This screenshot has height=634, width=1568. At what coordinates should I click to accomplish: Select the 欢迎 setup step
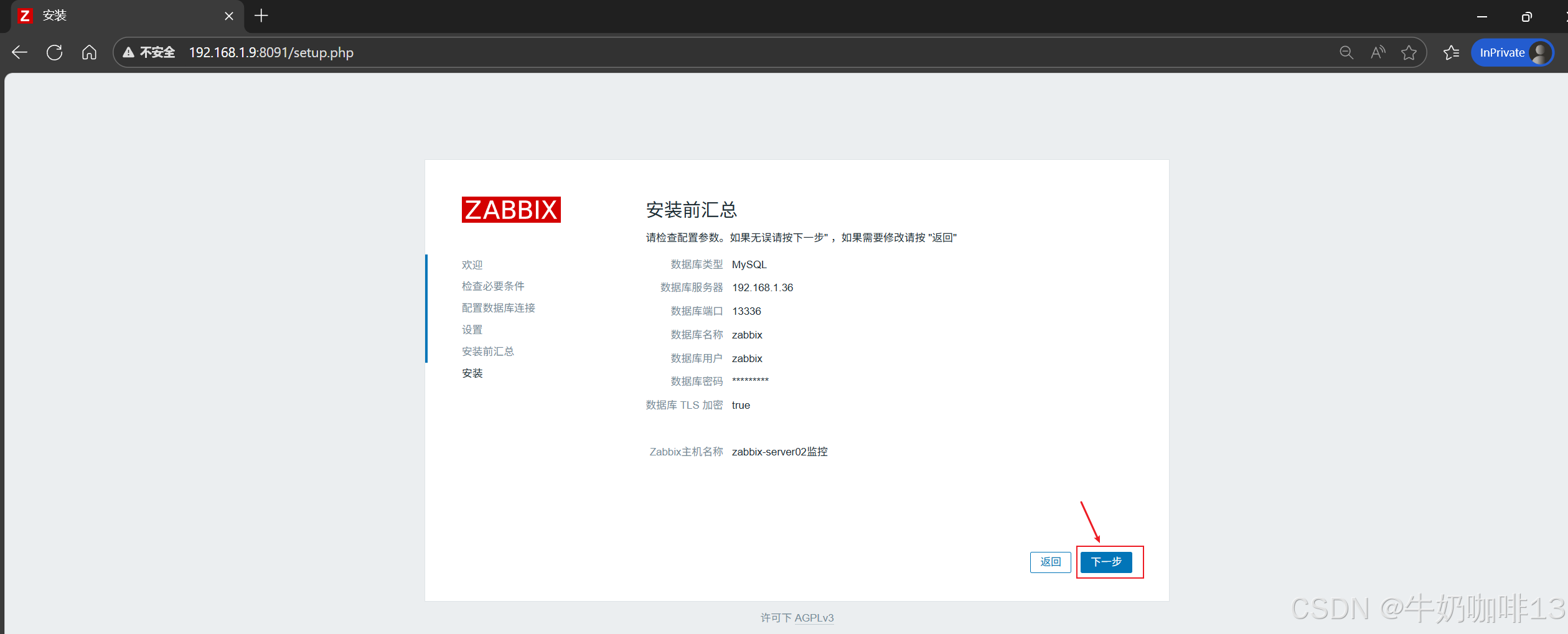click(472, 265)
